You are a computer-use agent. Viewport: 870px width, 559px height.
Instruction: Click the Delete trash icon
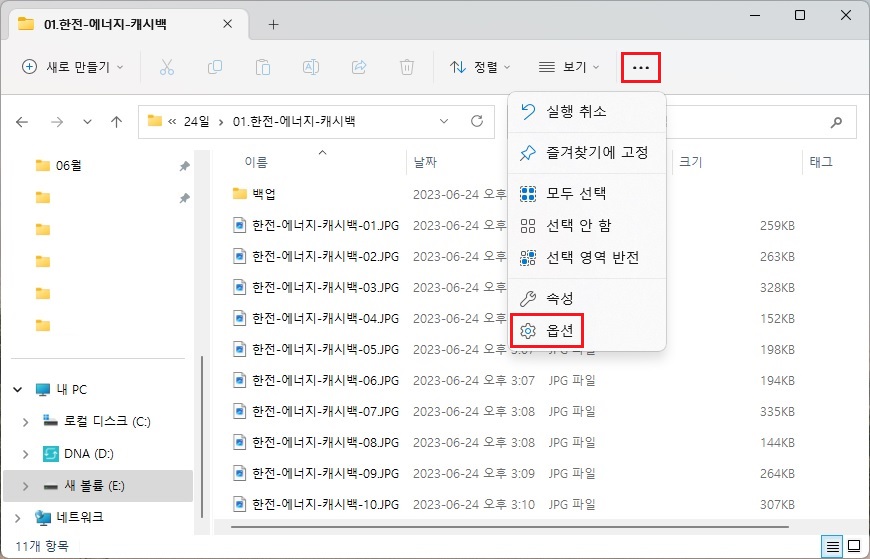click(x=407, y=67)
